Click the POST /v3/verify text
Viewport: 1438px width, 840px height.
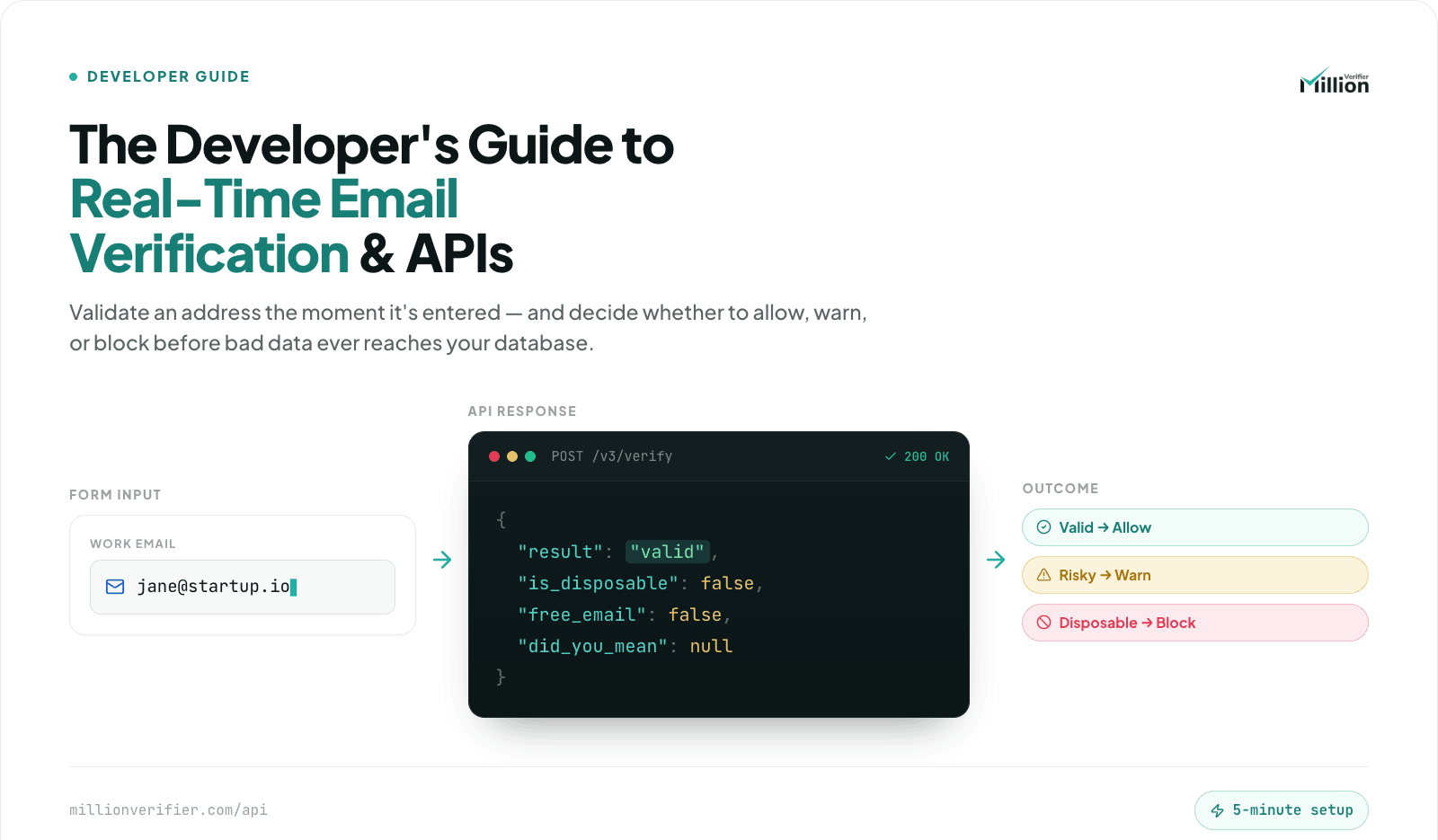pos(612,456)
